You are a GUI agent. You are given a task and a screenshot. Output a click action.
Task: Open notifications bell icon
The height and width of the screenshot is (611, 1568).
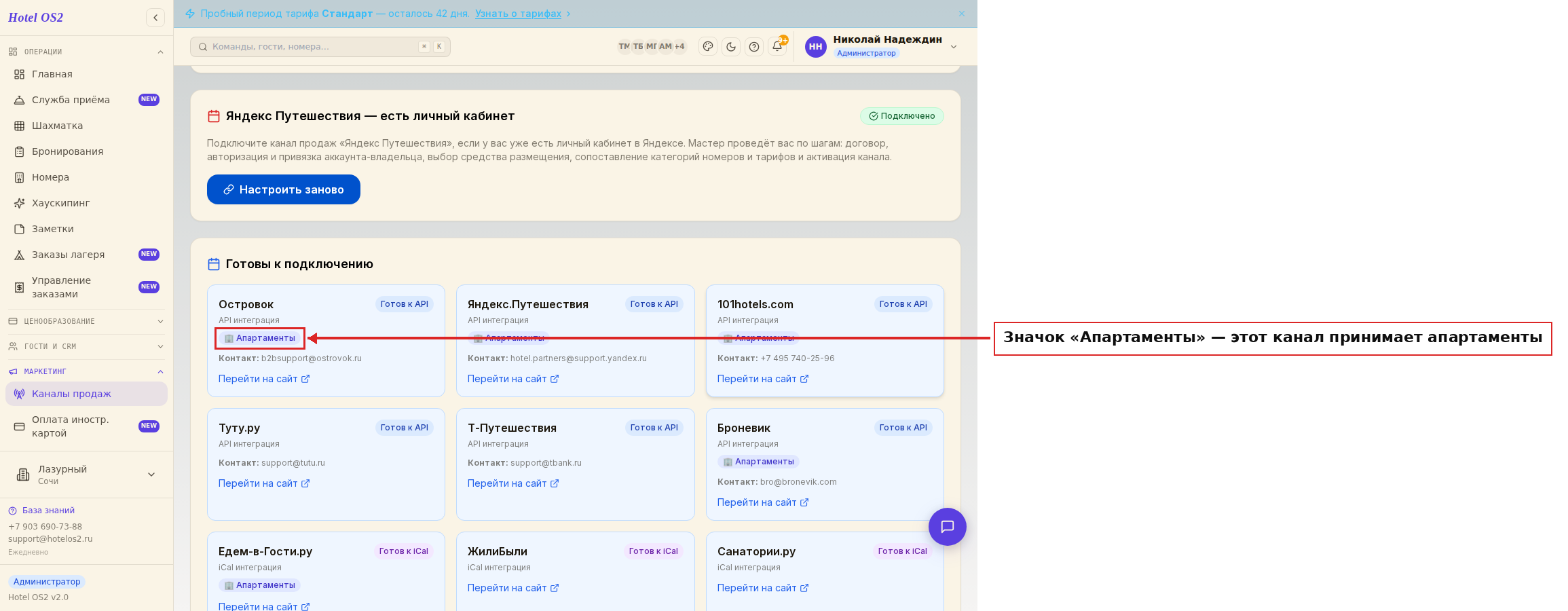(x=777, y=46)
